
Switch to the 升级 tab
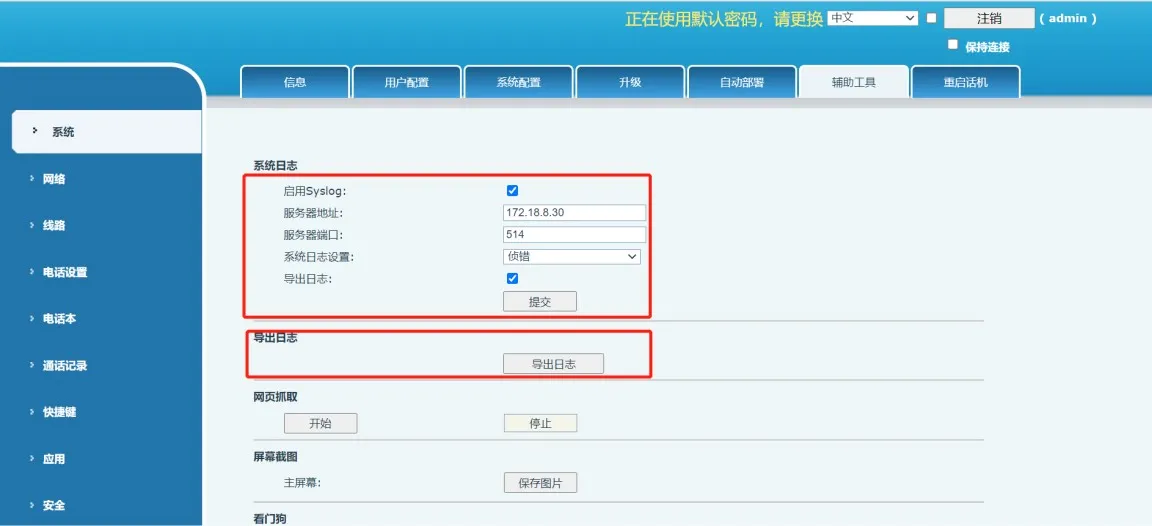630,83
